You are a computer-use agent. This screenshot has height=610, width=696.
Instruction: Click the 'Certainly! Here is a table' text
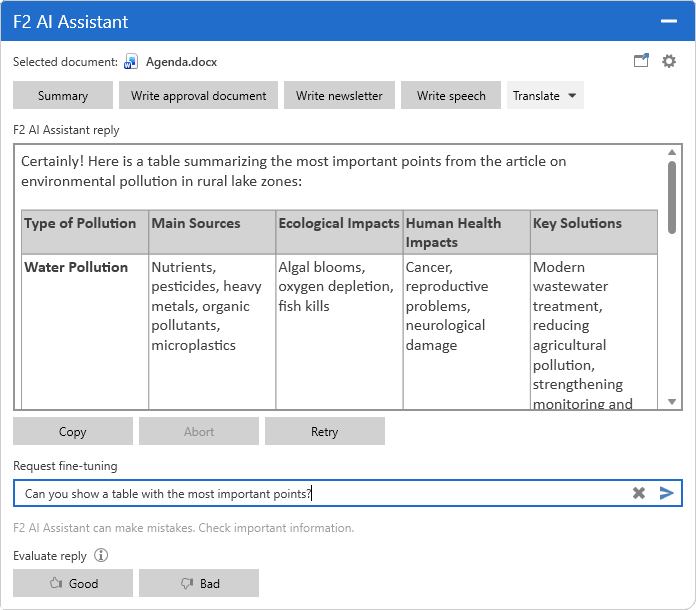pyautogui.click(x=294, y=171)
